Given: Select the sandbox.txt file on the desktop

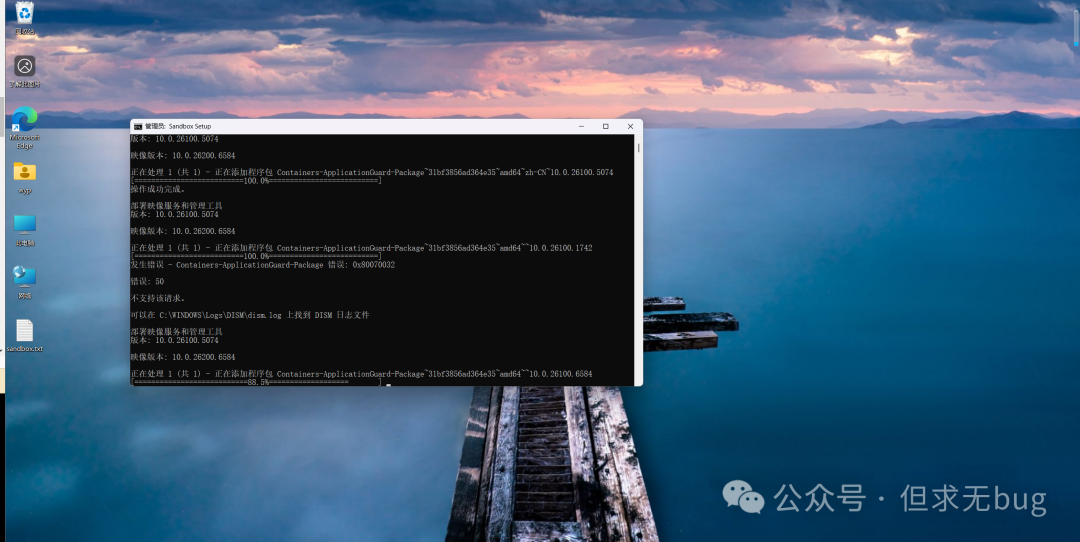Looking at the screenshot, I should 25,331.
